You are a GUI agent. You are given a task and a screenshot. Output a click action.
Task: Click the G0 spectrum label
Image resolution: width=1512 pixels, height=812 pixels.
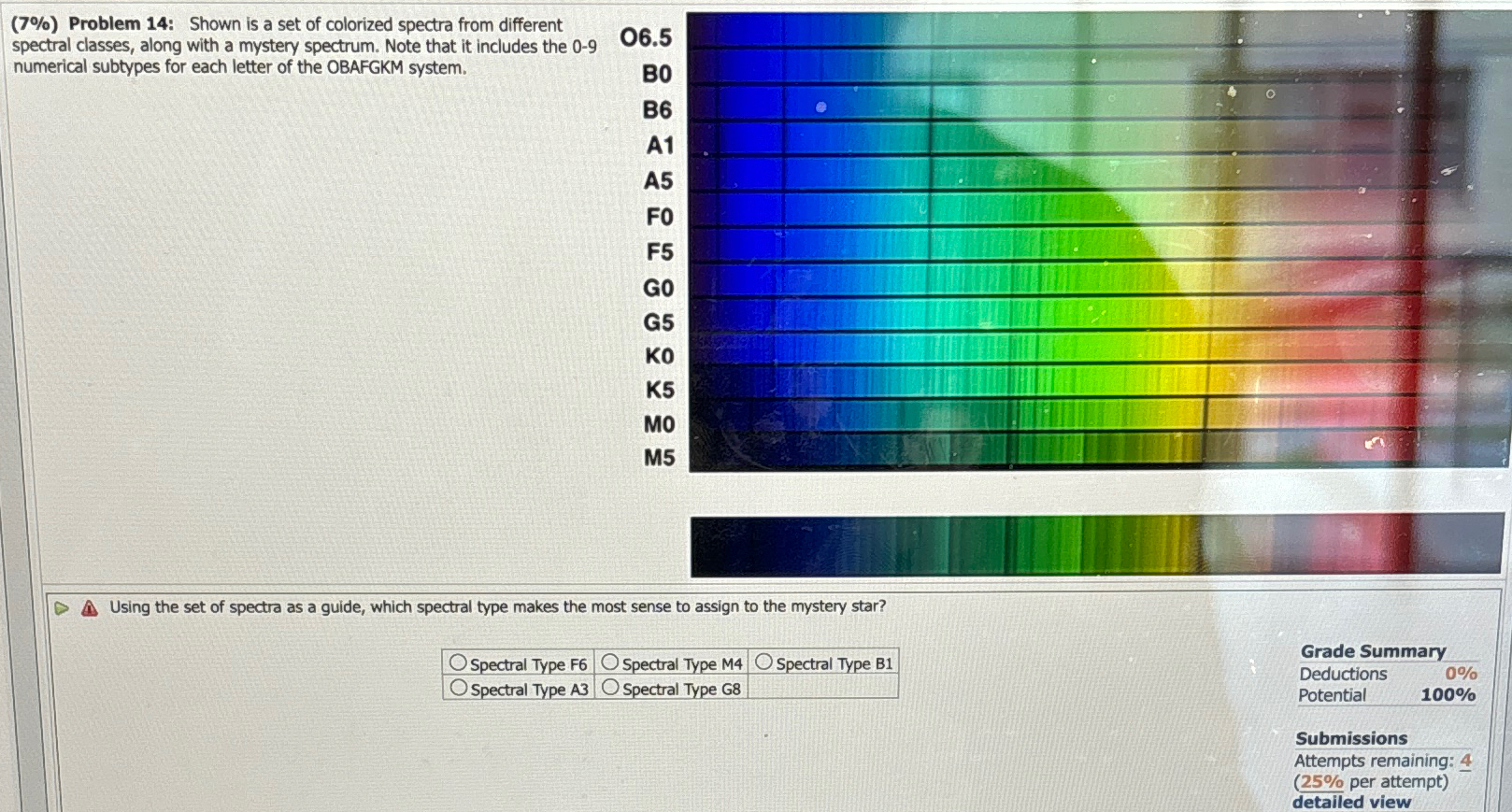click(658, 288)
